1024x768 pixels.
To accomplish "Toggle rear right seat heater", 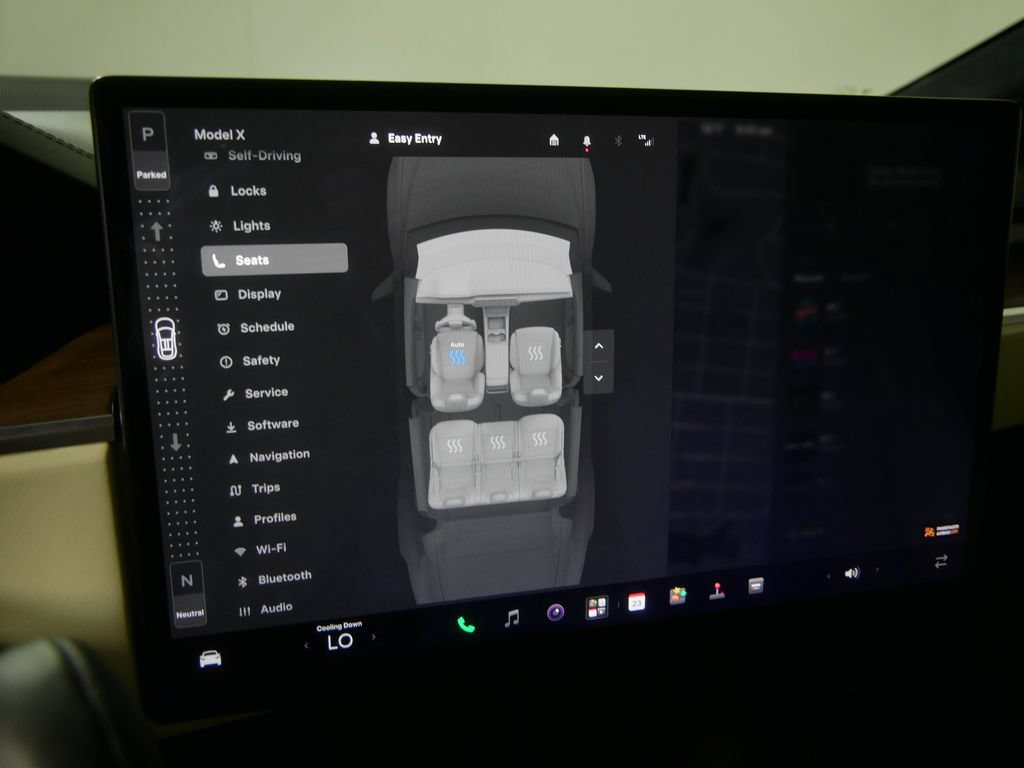I will [539, 439].
